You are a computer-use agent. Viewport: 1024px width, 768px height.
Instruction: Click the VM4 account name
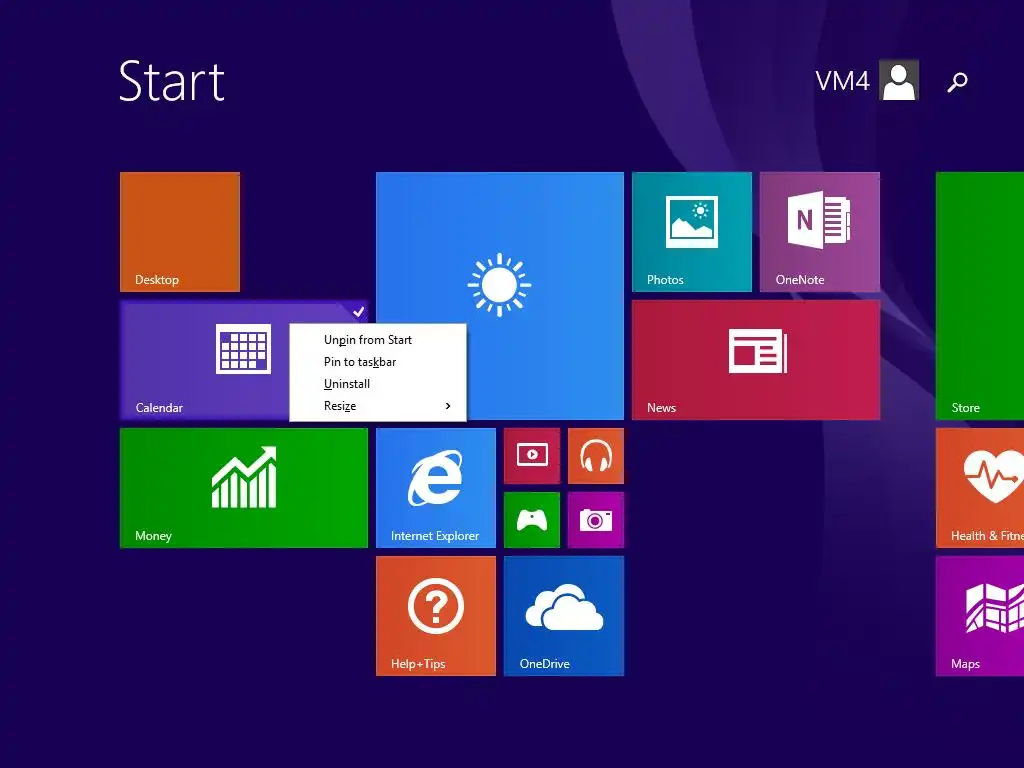[842, 81]
